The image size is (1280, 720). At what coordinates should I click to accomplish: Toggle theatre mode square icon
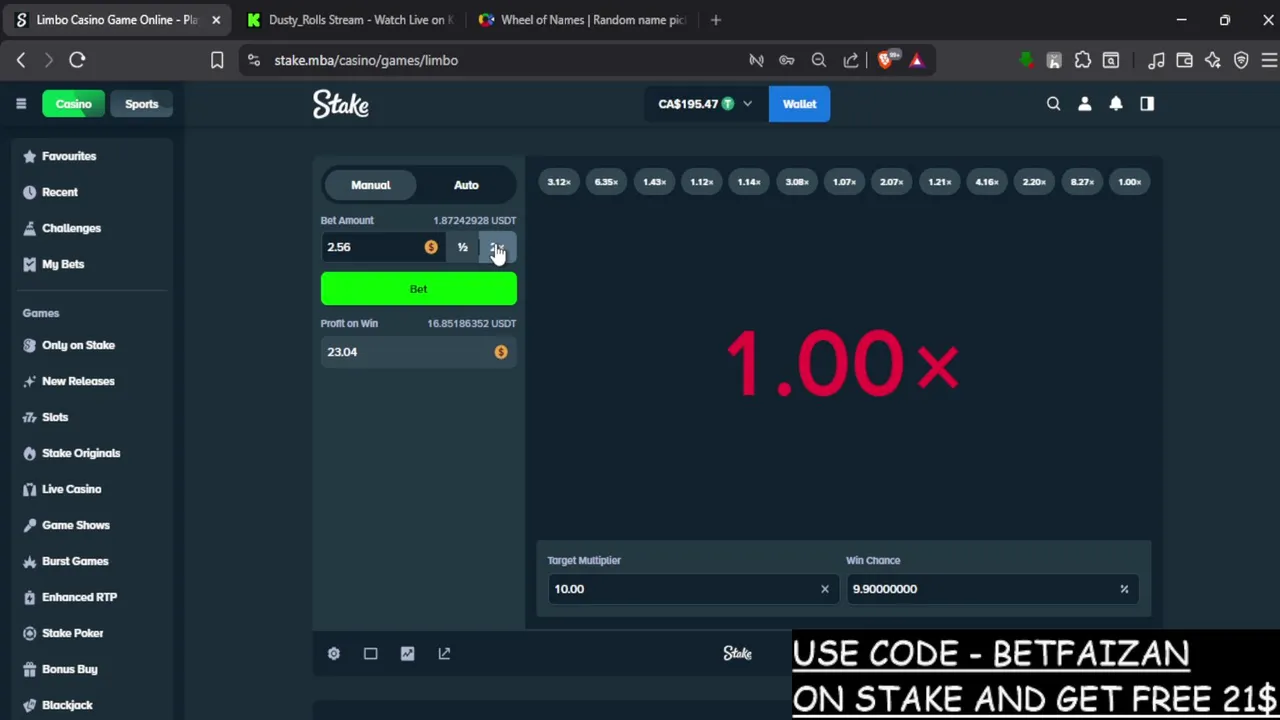[x=371, y=653]
